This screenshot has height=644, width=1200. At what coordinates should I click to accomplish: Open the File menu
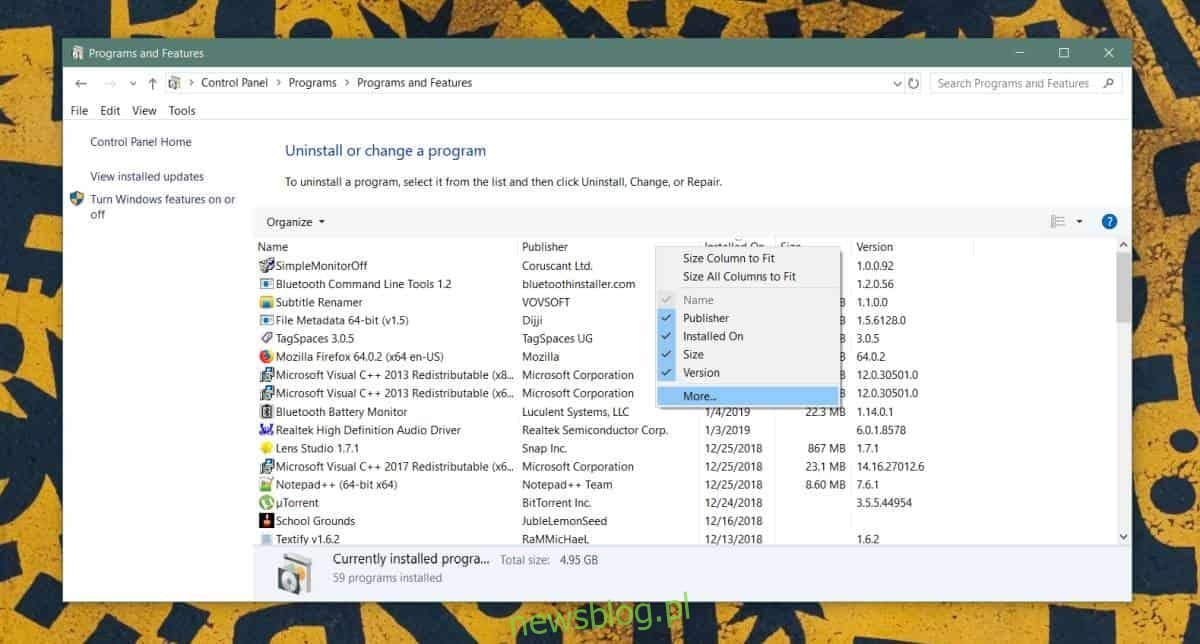pos(79,110)
